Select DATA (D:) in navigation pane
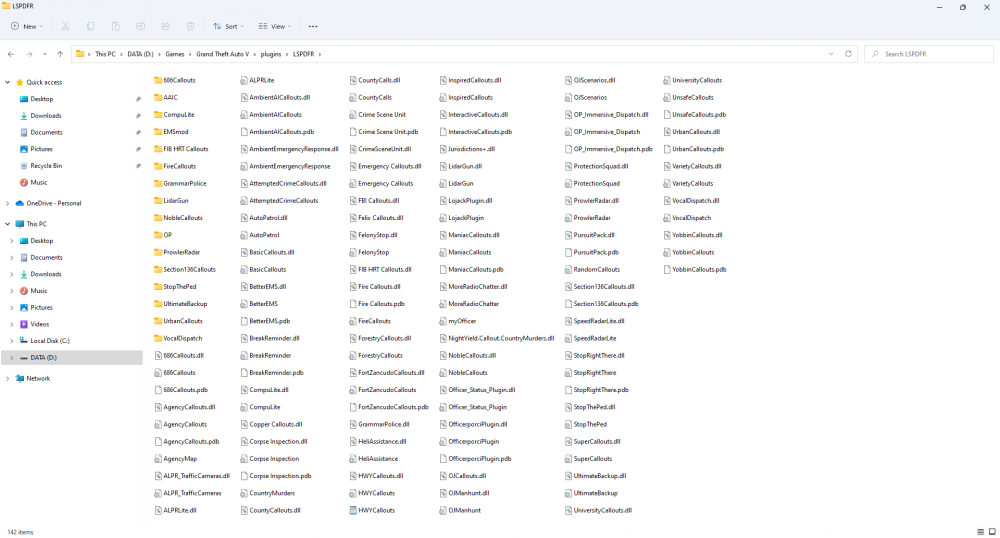Screen dimensions: 1000x538 coord(71,358)
